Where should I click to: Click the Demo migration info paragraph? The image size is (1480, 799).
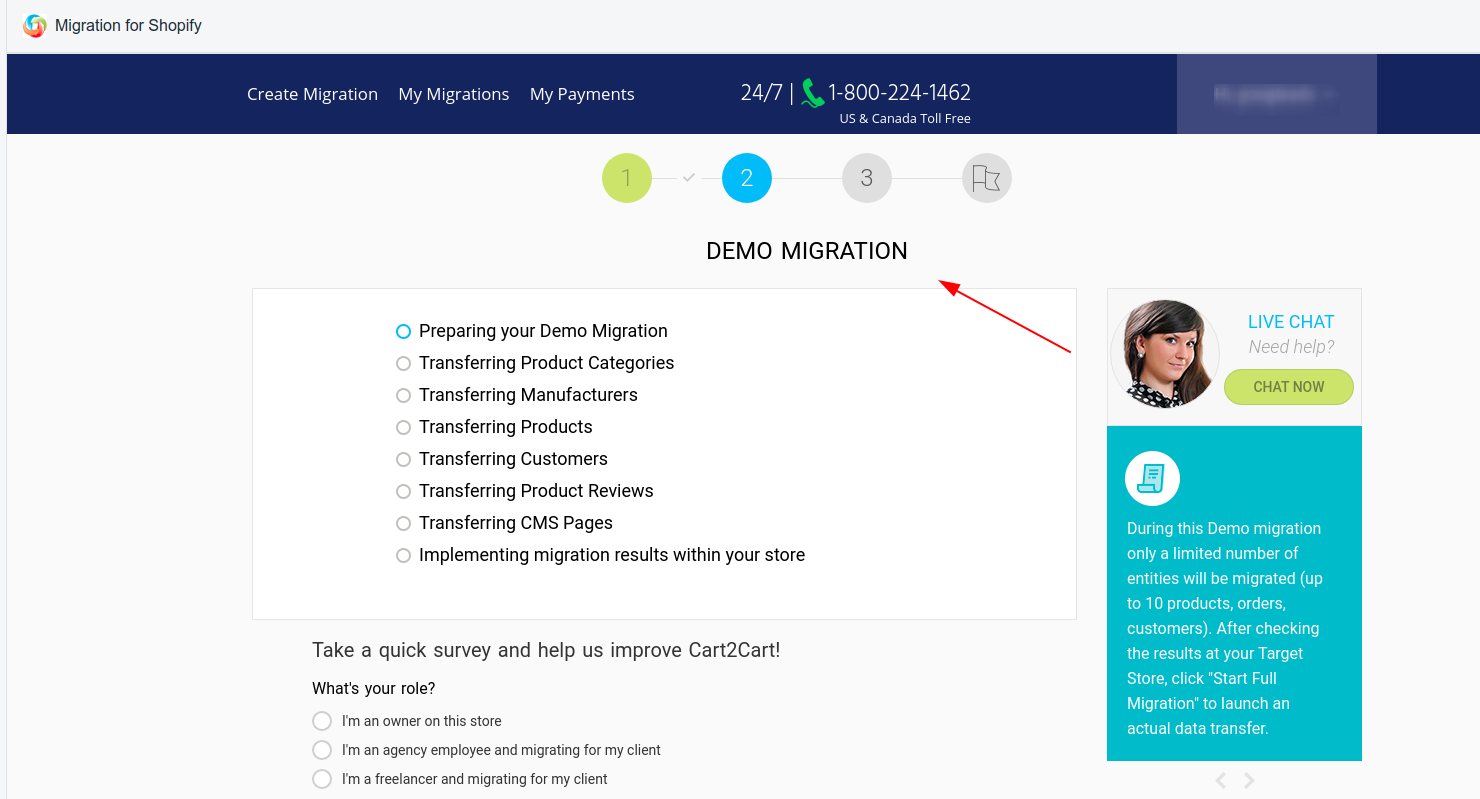1224,628
